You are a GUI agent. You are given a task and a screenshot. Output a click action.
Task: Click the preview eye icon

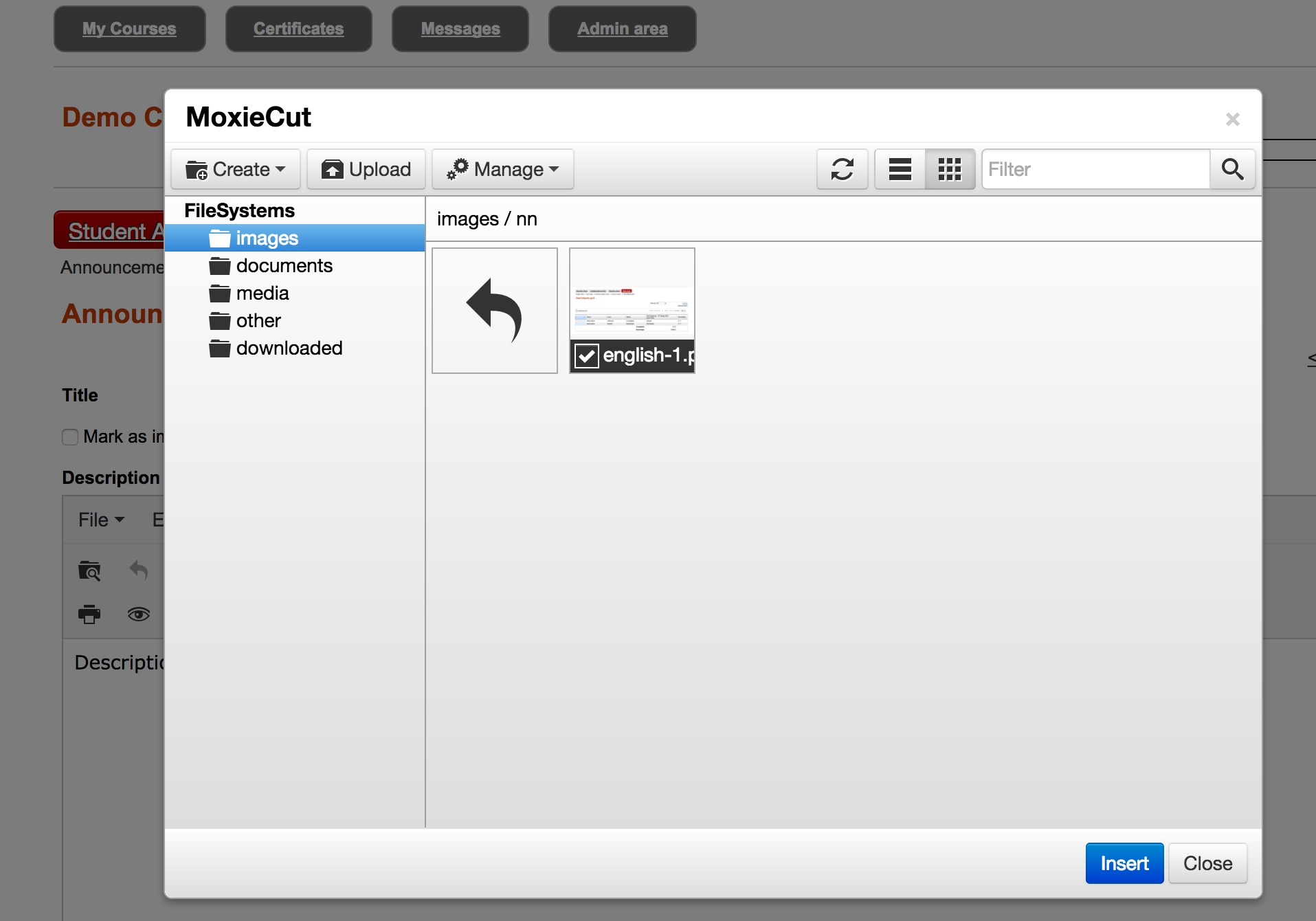139,614
